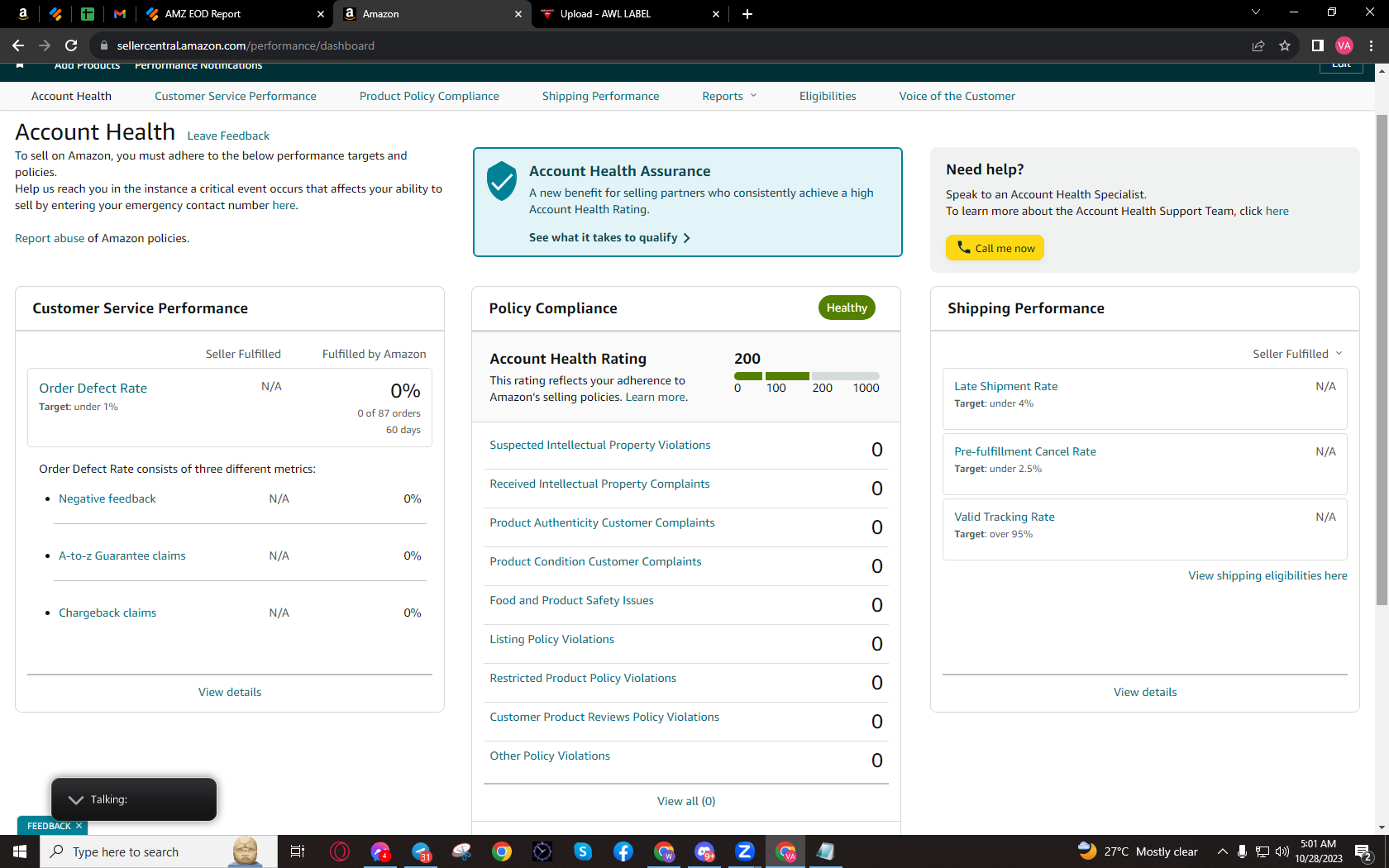View details for Shipping Performance
This screenshot has width=1389, height=868.
pos(1145,692)
